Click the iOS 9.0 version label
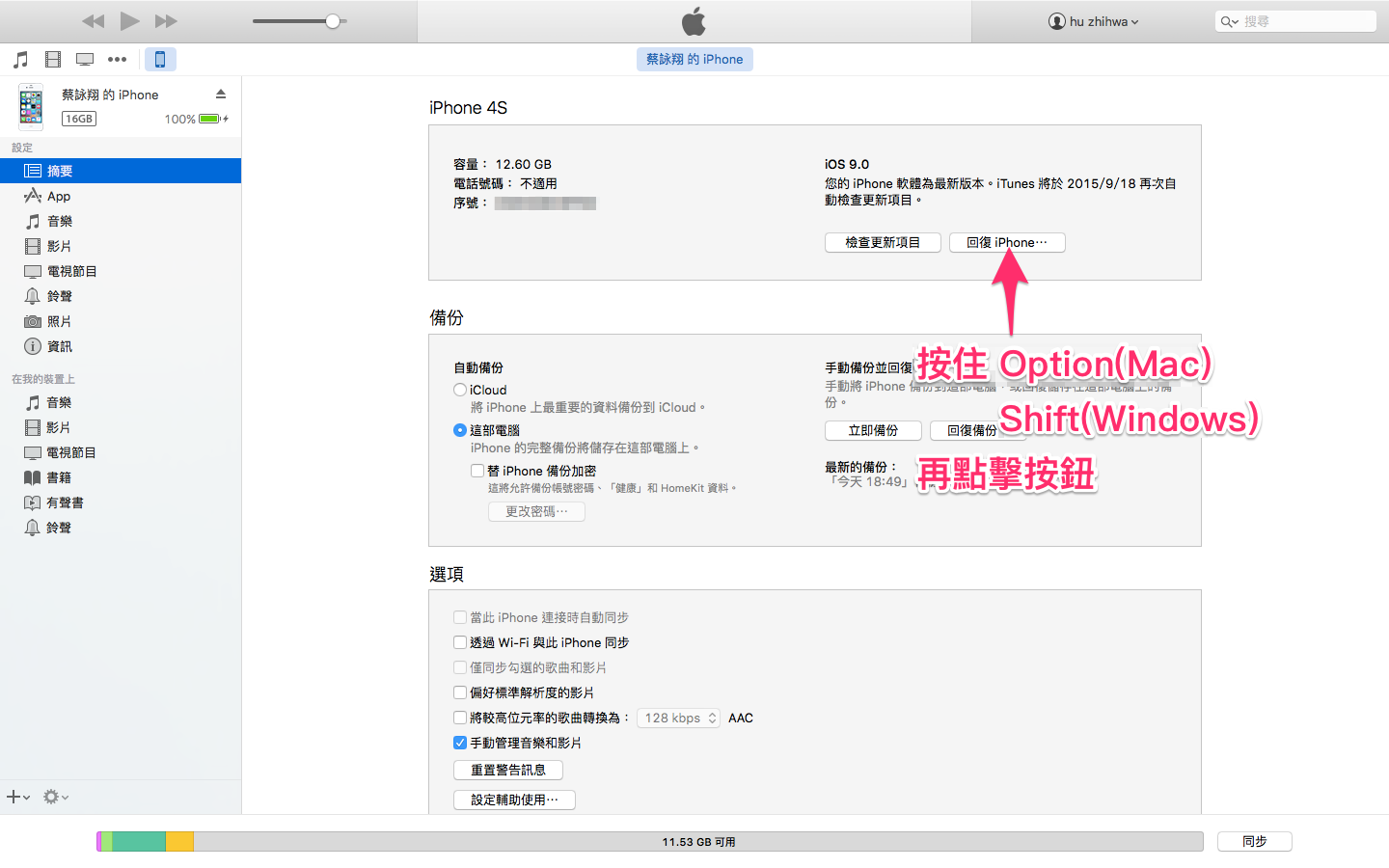The width and height of the screenshot is (1389, 868). pyautogui.click(x=847, y=164)
